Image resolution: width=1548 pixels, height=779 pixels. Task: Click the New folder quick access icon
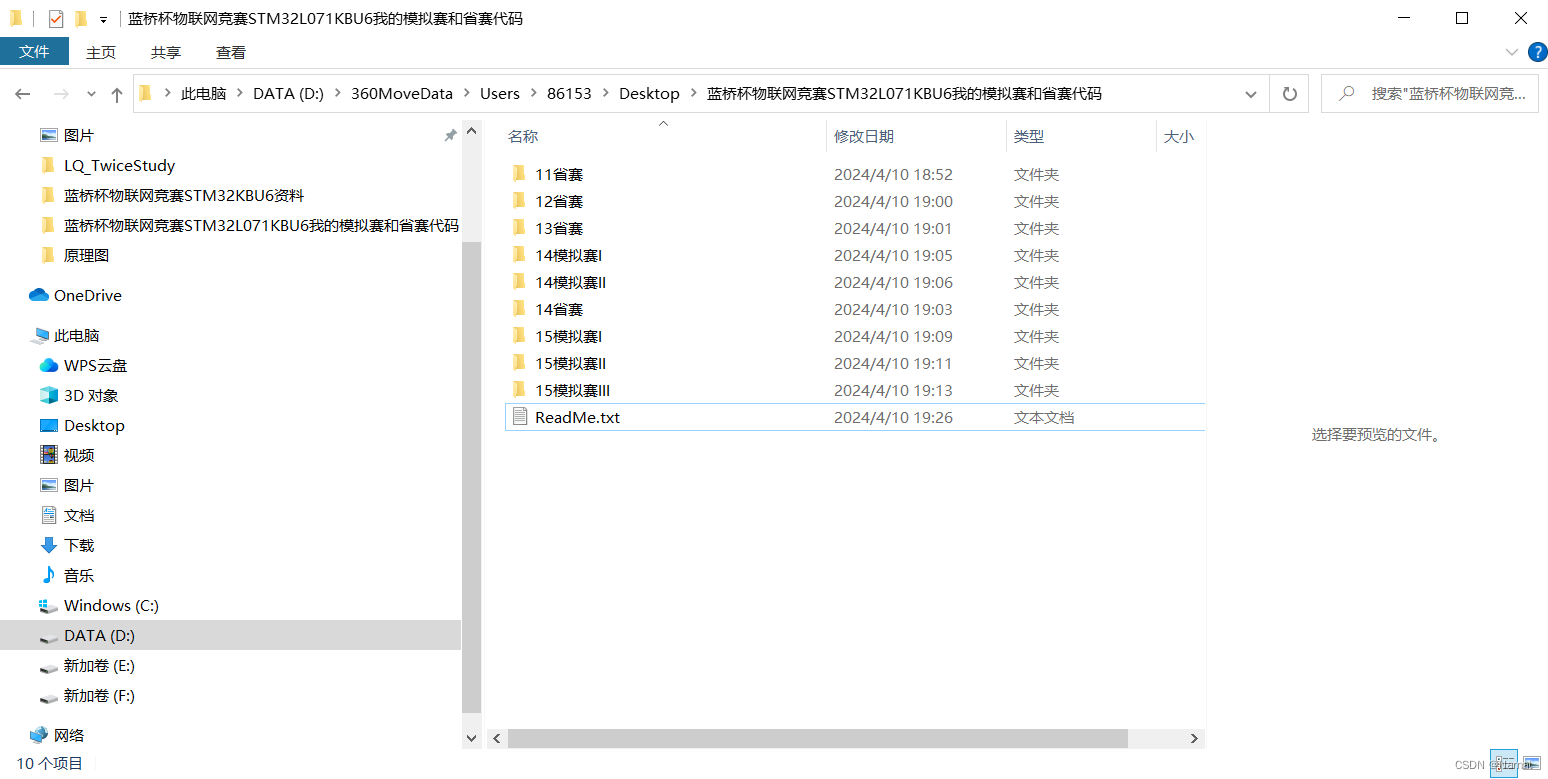click(81, 18)
